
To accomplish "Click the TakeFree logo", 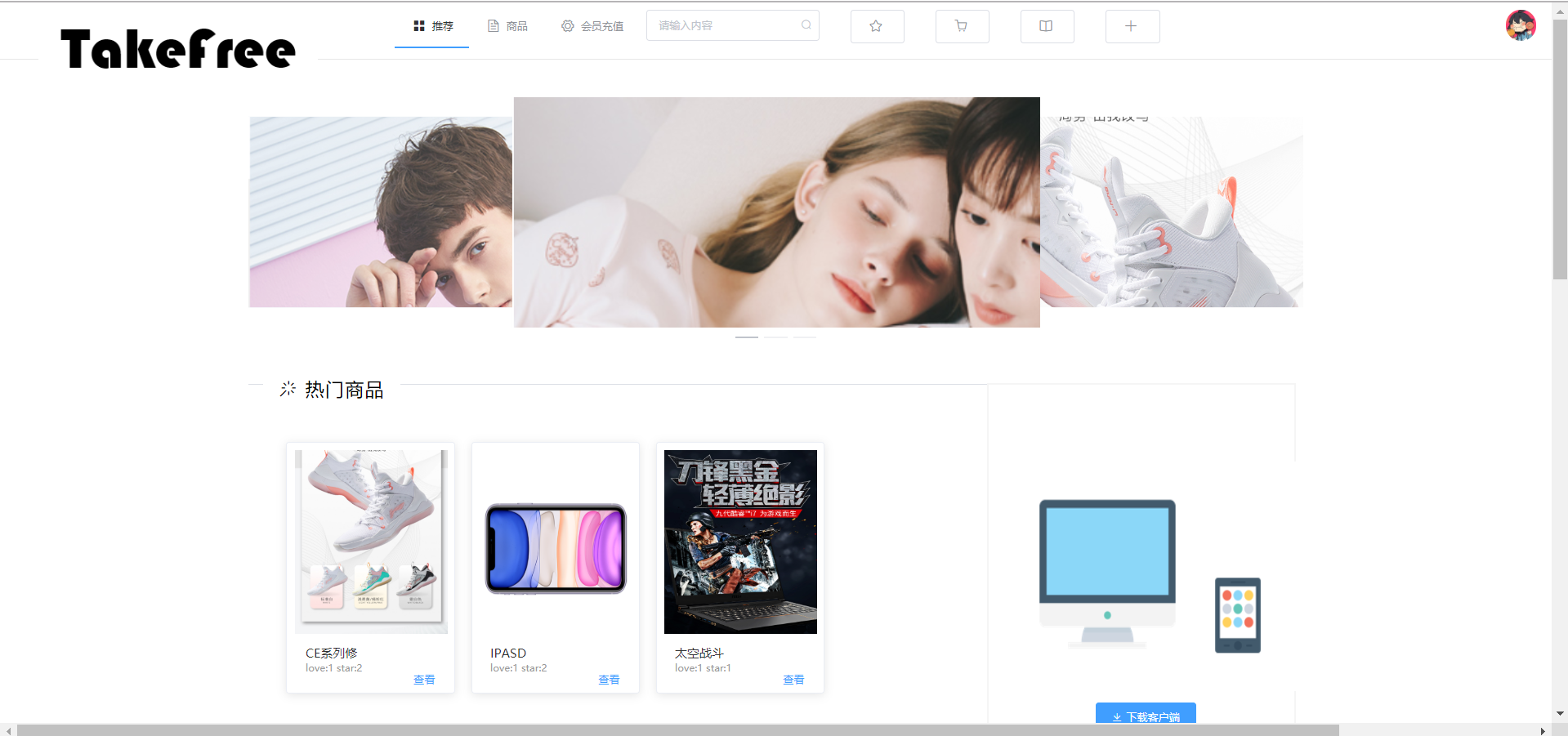I will 176,47.
